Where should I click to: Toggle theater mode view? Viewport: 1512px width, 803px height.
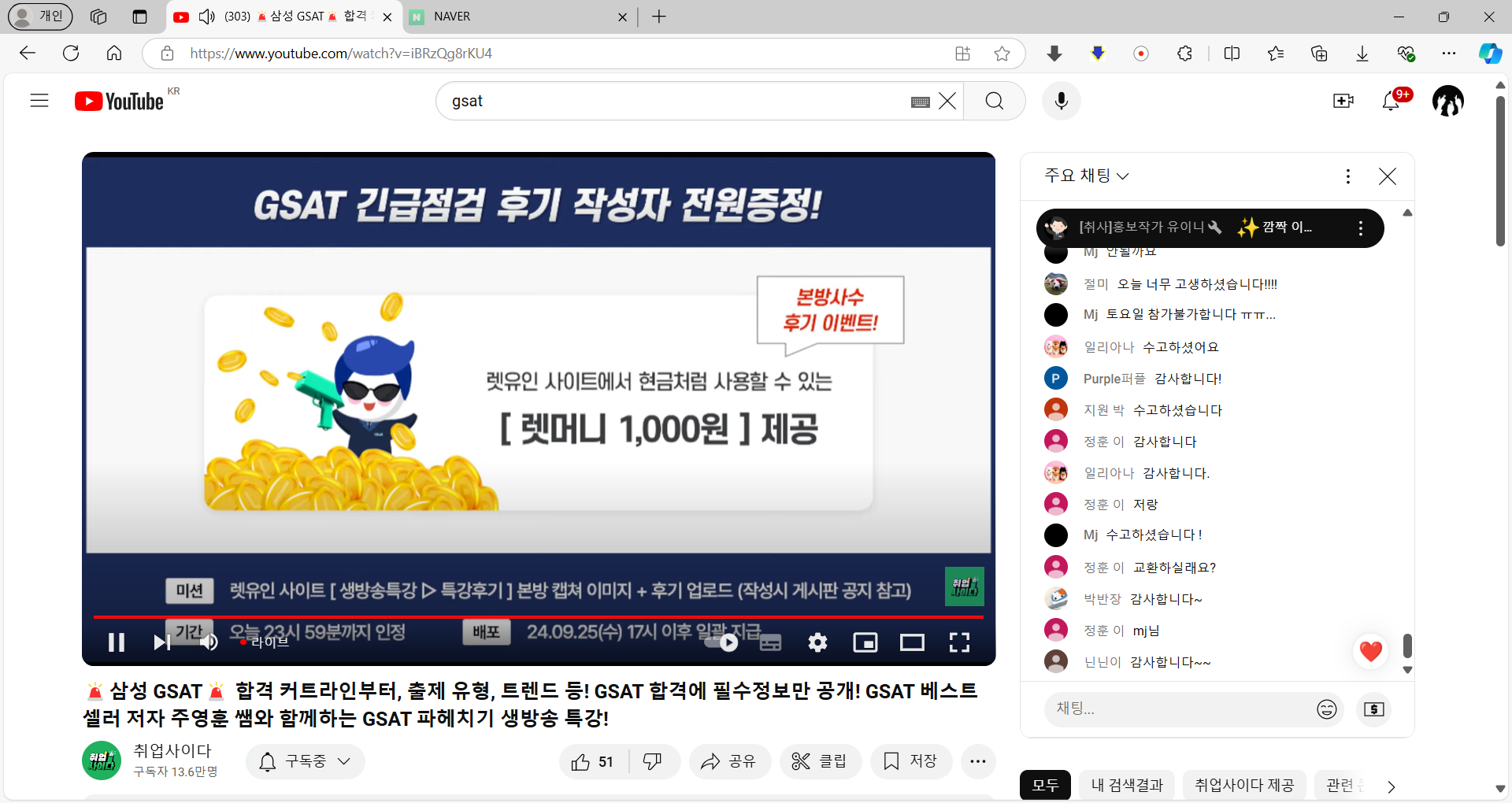tap(912, 642)
